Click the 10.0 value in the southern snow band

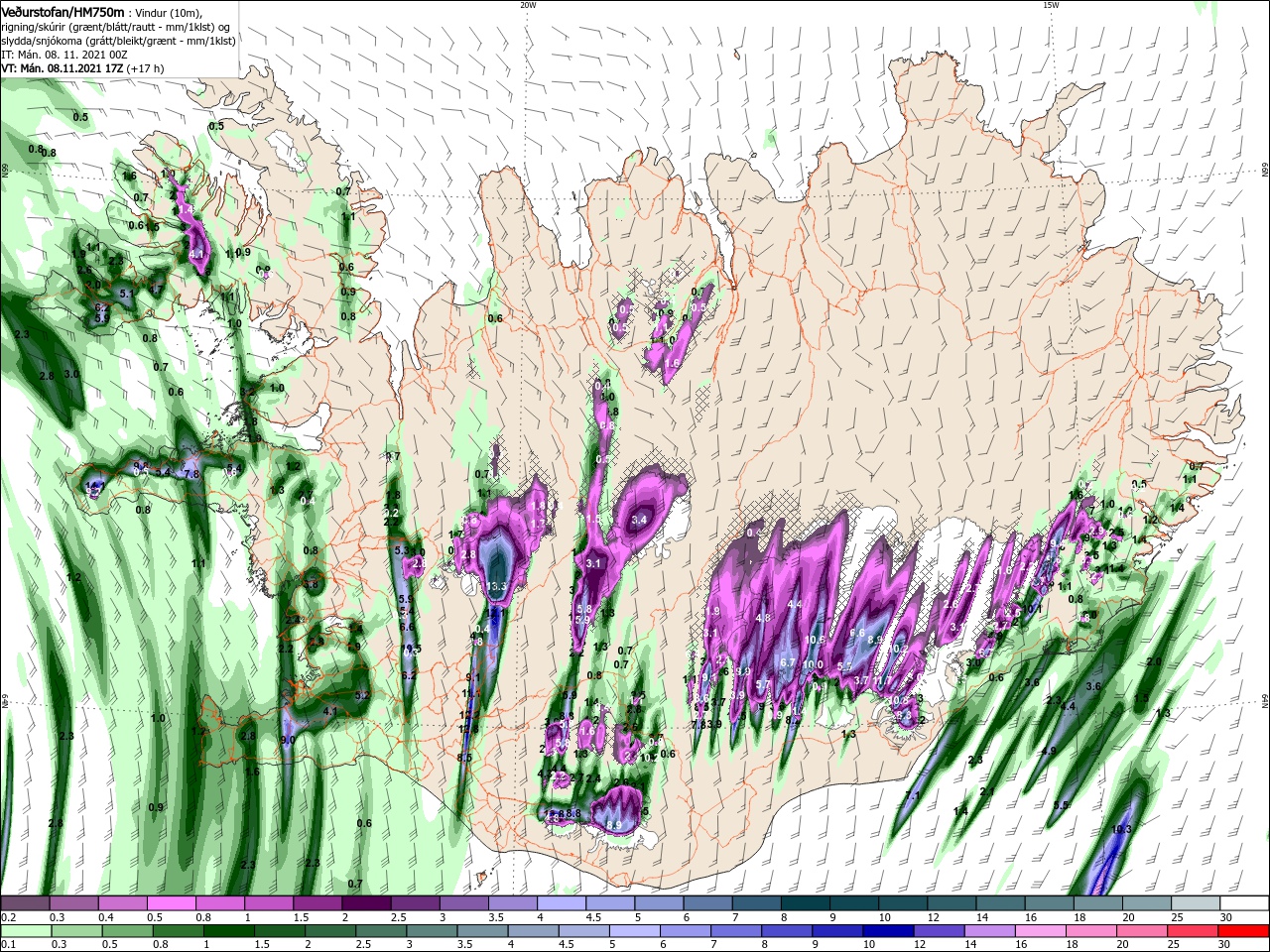coord(814,664)
